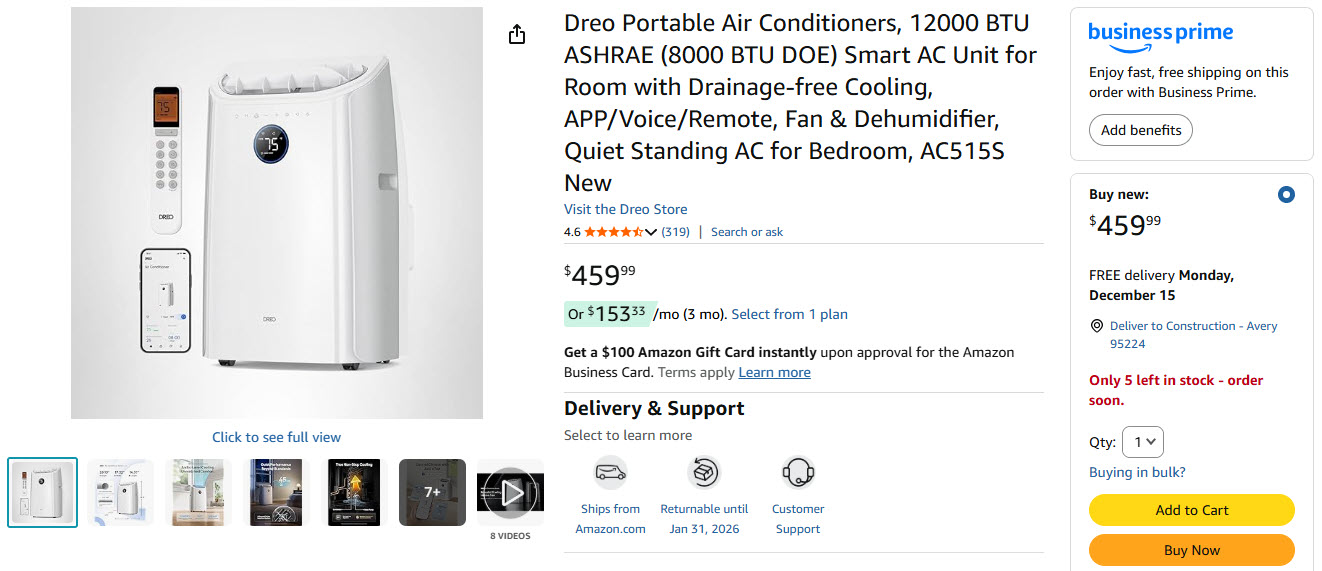Screen dimensions: 1322x571
Task: Select the Buy new radio button
Action: coord(1286,195)
